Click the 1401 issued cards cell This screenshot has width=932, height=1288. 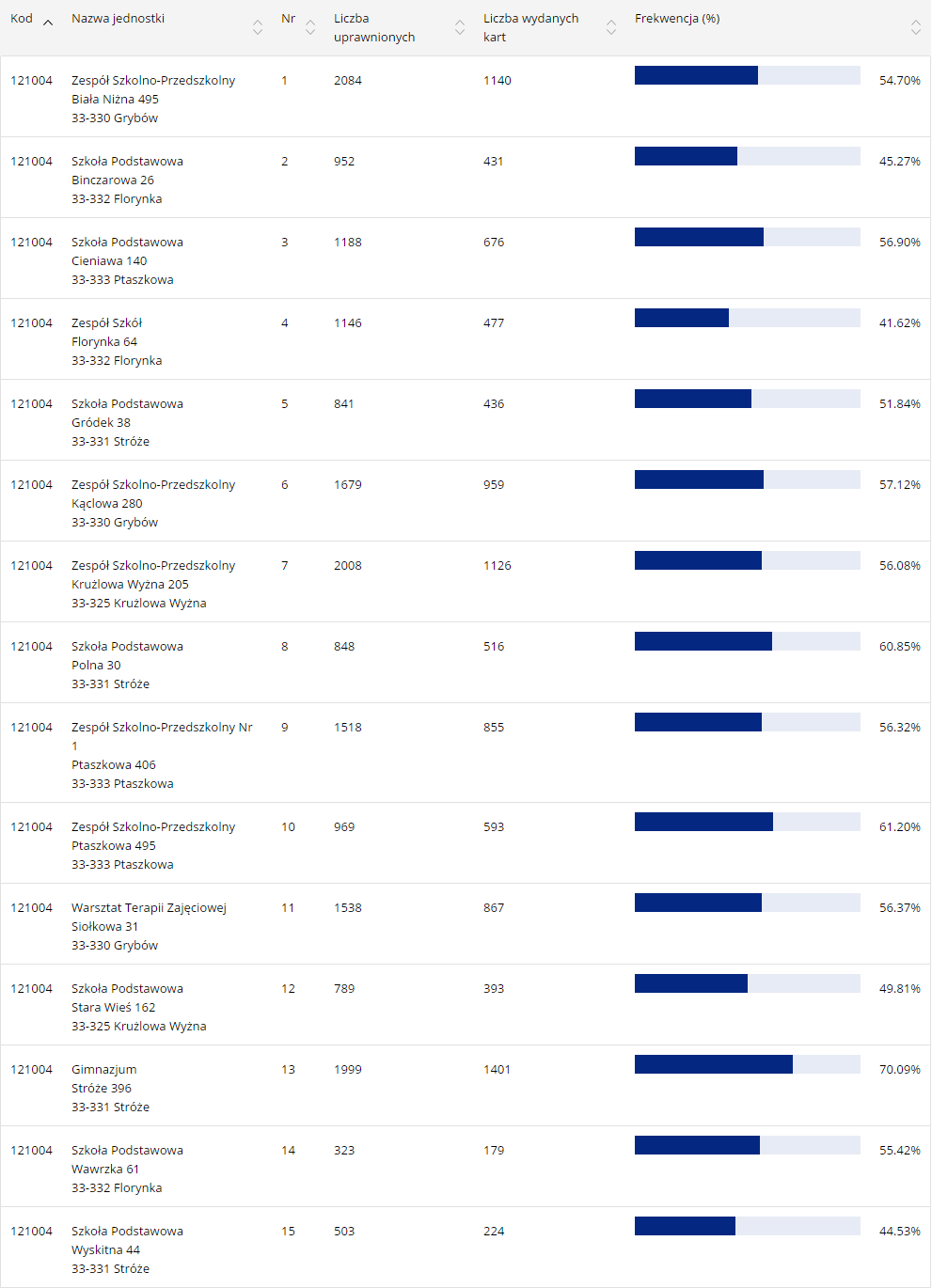(497, 1070)
